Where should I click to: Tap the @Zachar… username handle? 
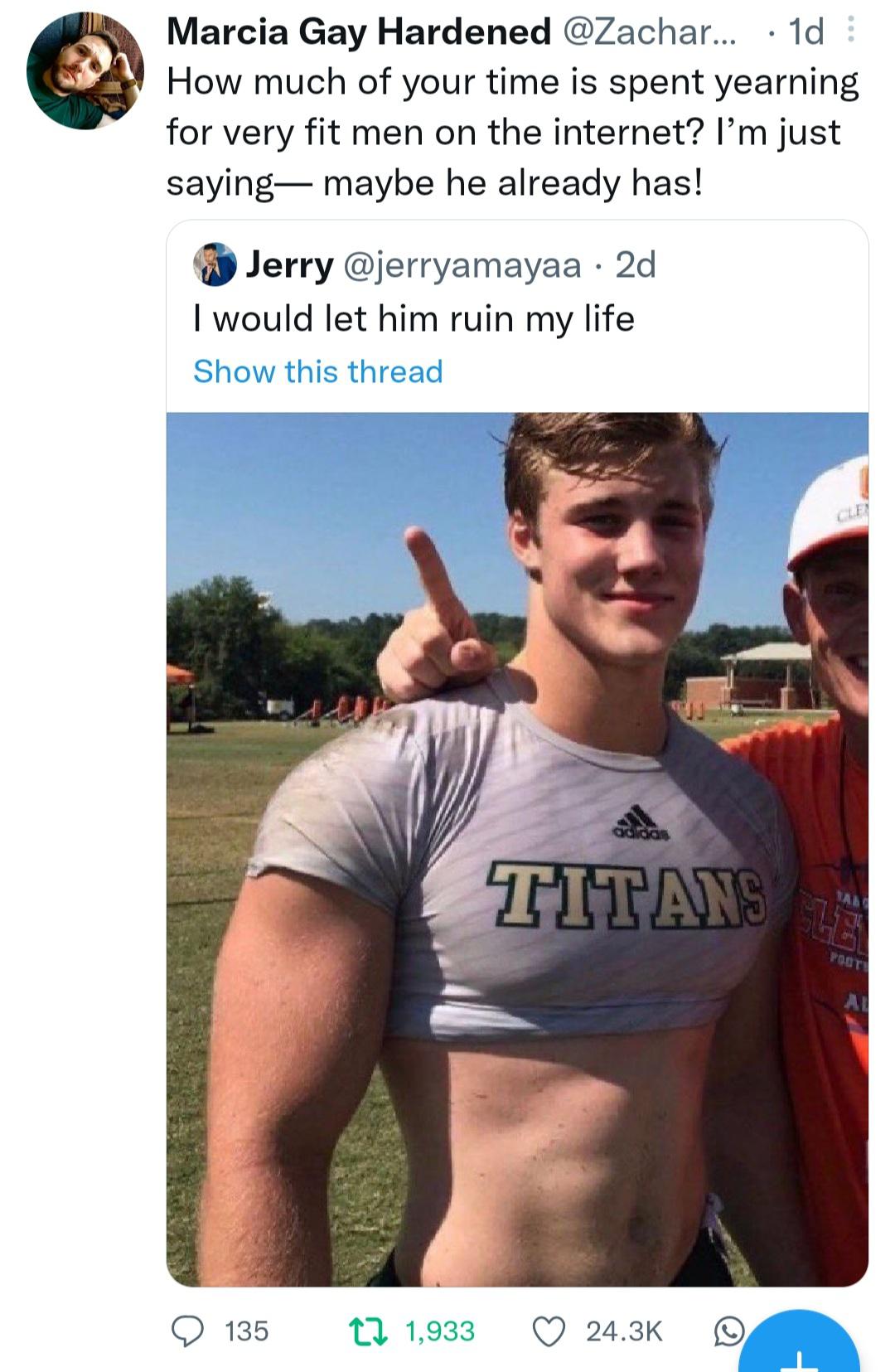pyautogui.click(x=649, y=32)
